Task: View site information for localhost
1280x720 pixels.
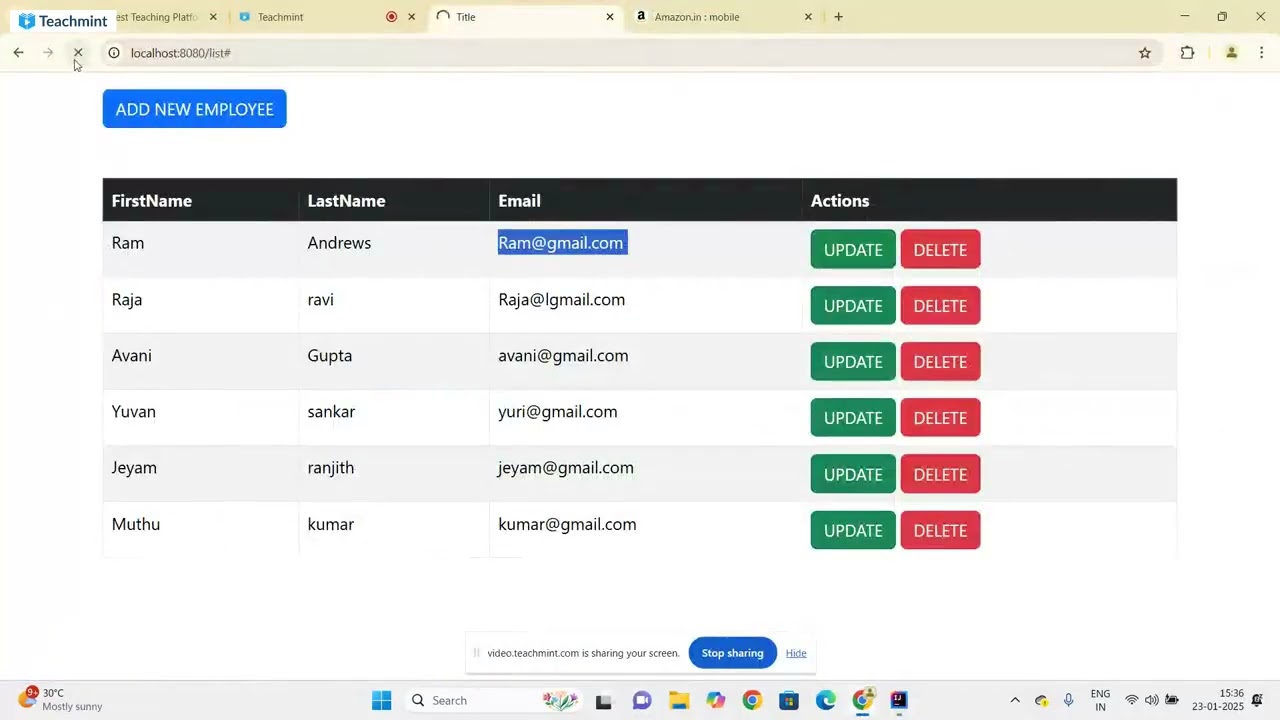Action: pyautogui.click(x=114, y=53)
